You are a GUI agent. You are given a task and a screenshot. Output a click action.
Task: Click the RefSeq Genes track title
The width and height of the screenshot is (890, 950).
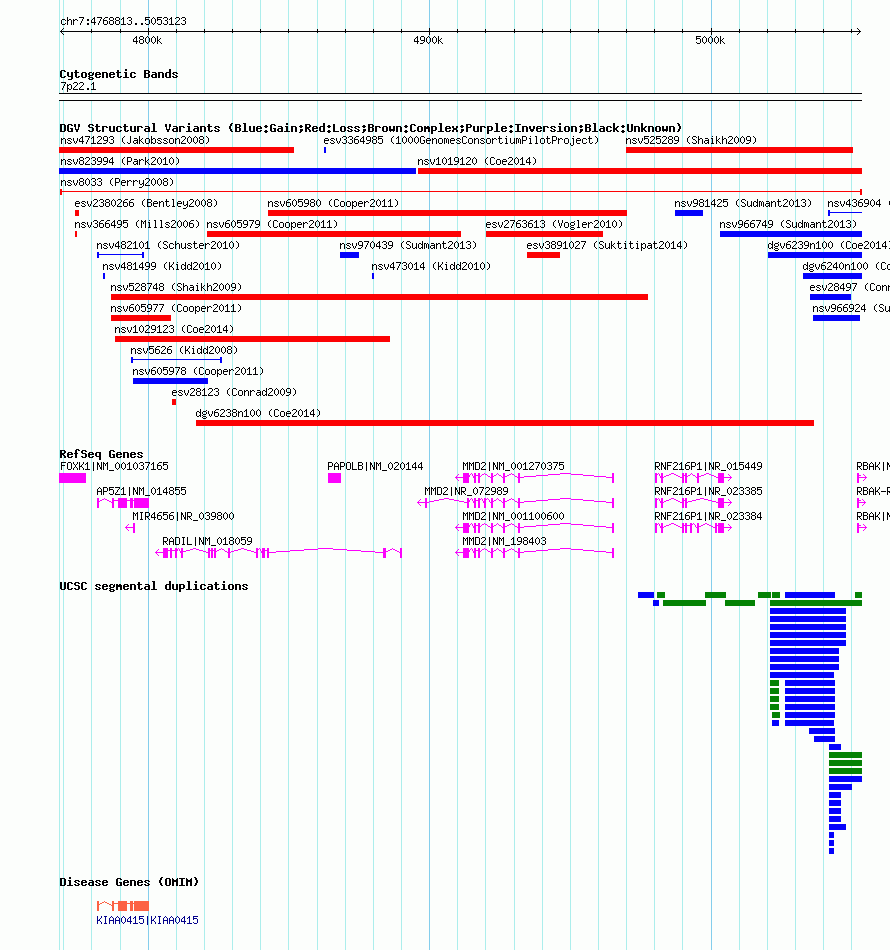pos(101,454)
